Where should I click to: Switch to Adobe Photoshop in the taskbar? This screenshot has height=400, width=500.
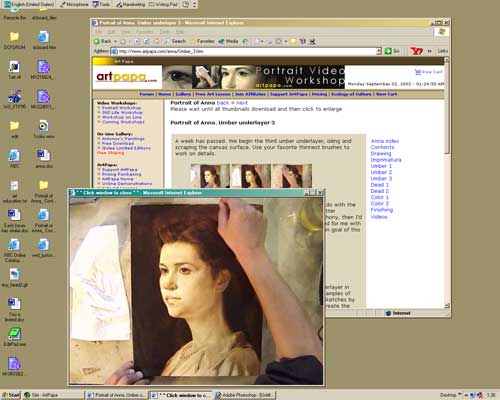pos(244,395)
